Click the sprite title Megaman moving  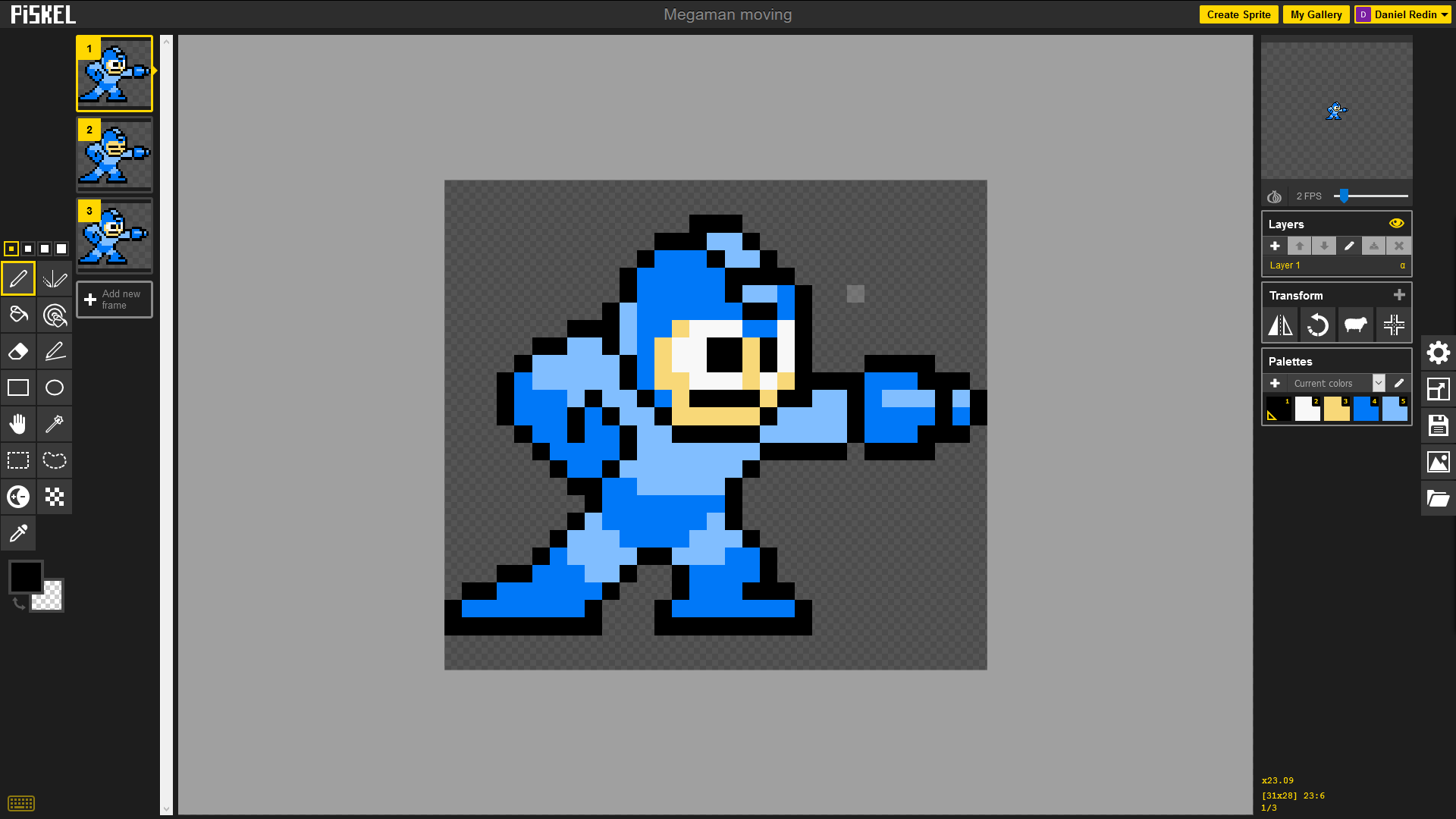point(727,14)
